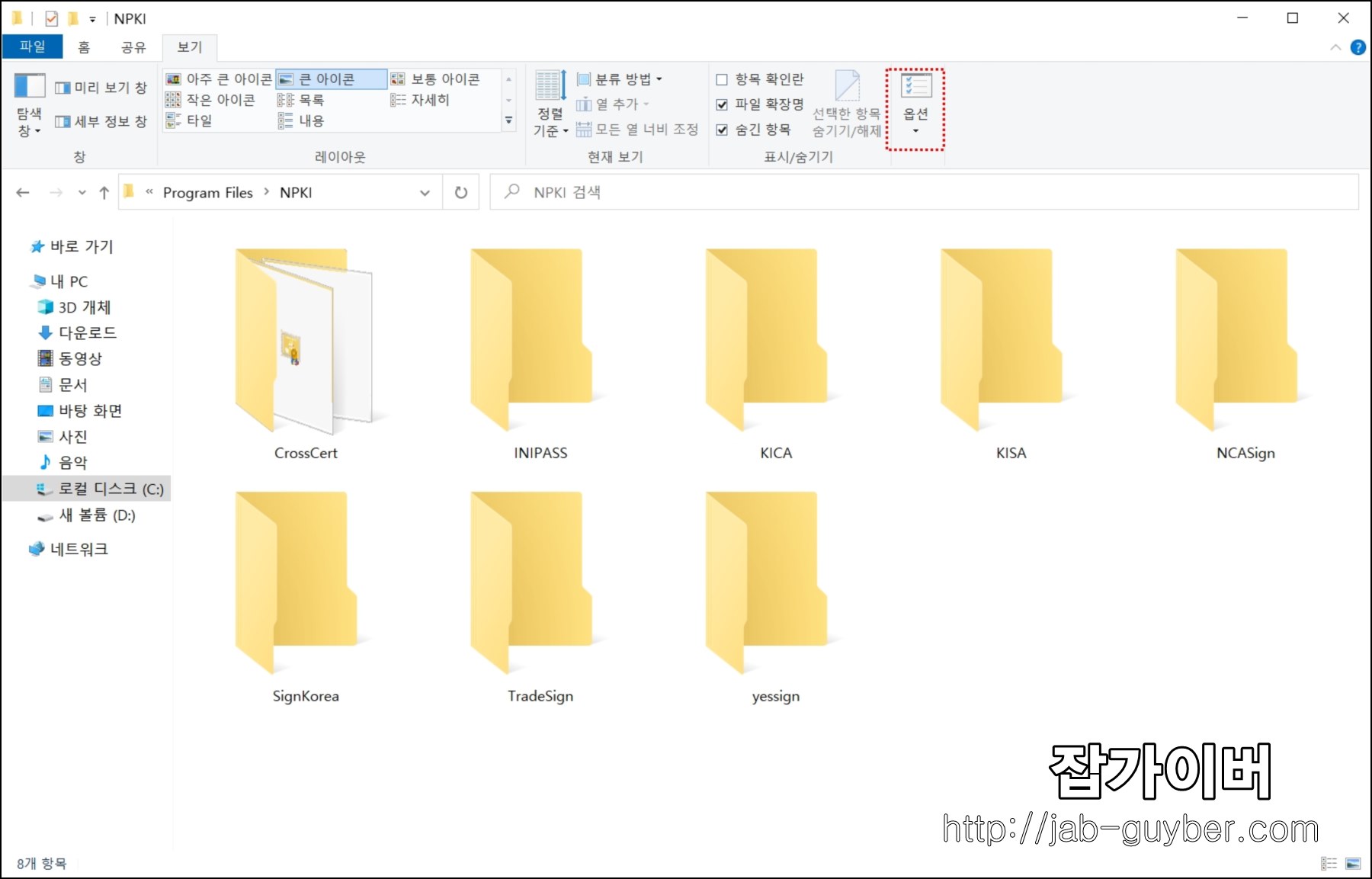
Task: Click 모든 열 너비 조정 button
Action: click(637, 130)
